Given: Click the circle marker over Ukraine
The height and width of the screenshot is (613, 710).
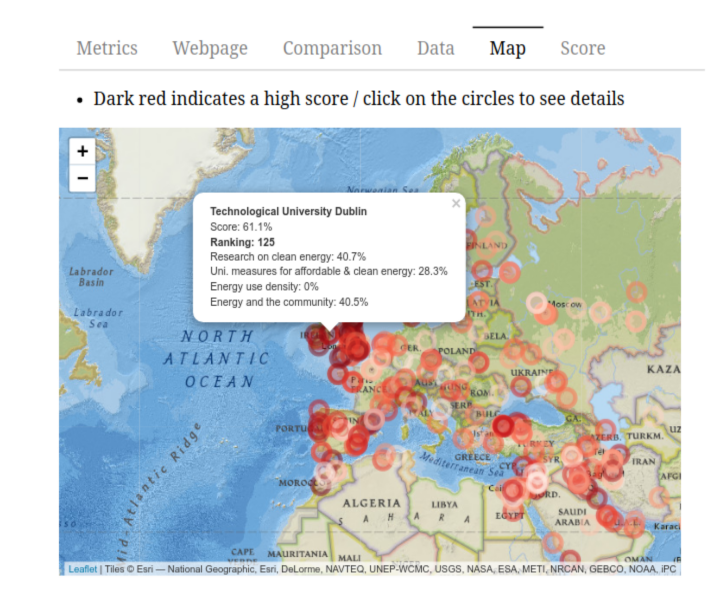Looking at the screenshot, I should 521,386.
